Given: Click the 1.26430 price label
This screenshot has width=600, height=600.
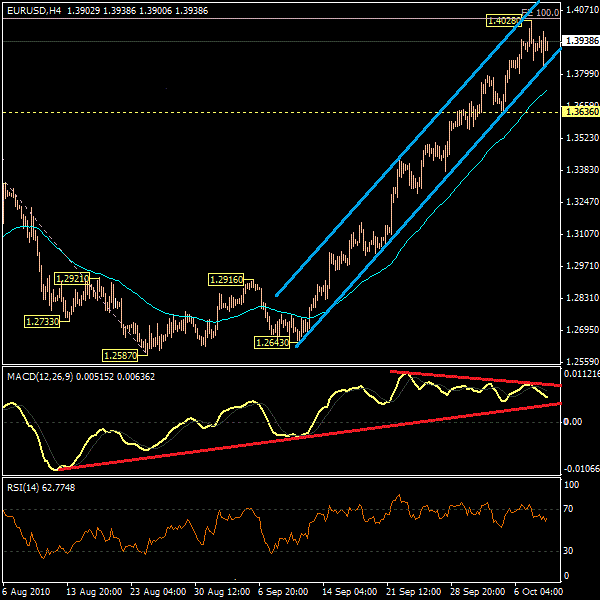Looking at the screenshot, I should click(x=273, y=342).
